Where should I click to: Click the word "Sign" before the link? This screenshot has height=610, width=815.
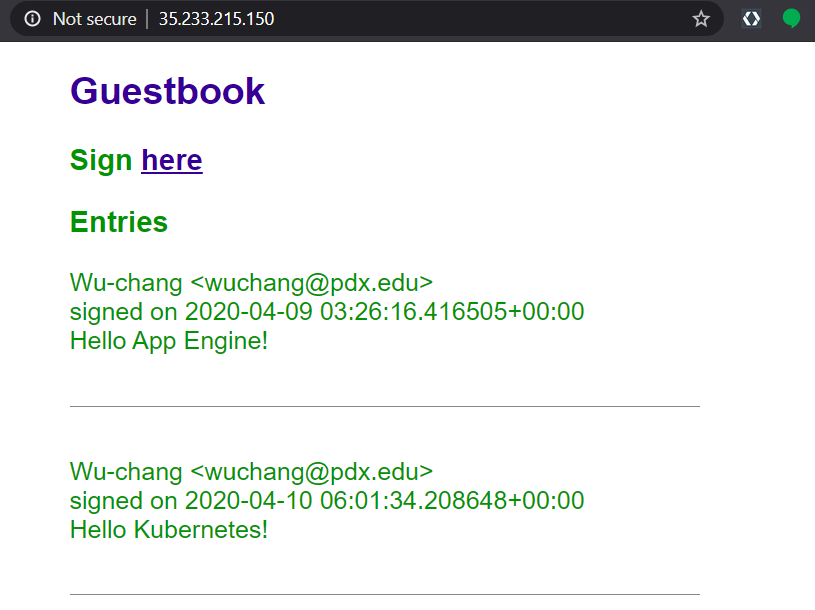pos(101,160)
